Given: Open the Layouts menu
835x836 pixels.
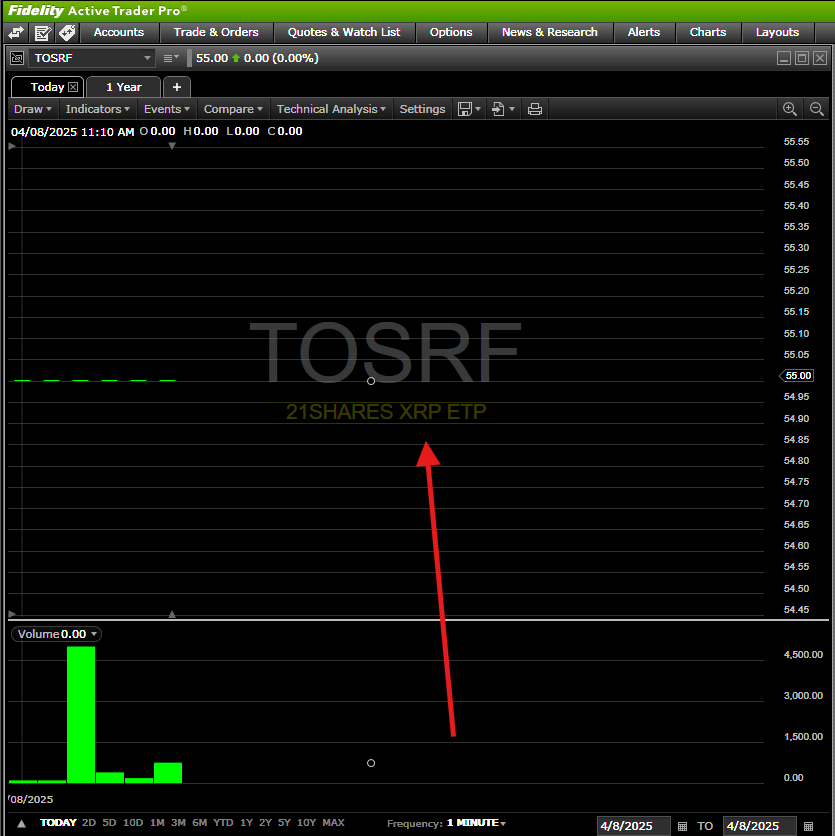Looking at the screenshot, I should click(777, 33).
